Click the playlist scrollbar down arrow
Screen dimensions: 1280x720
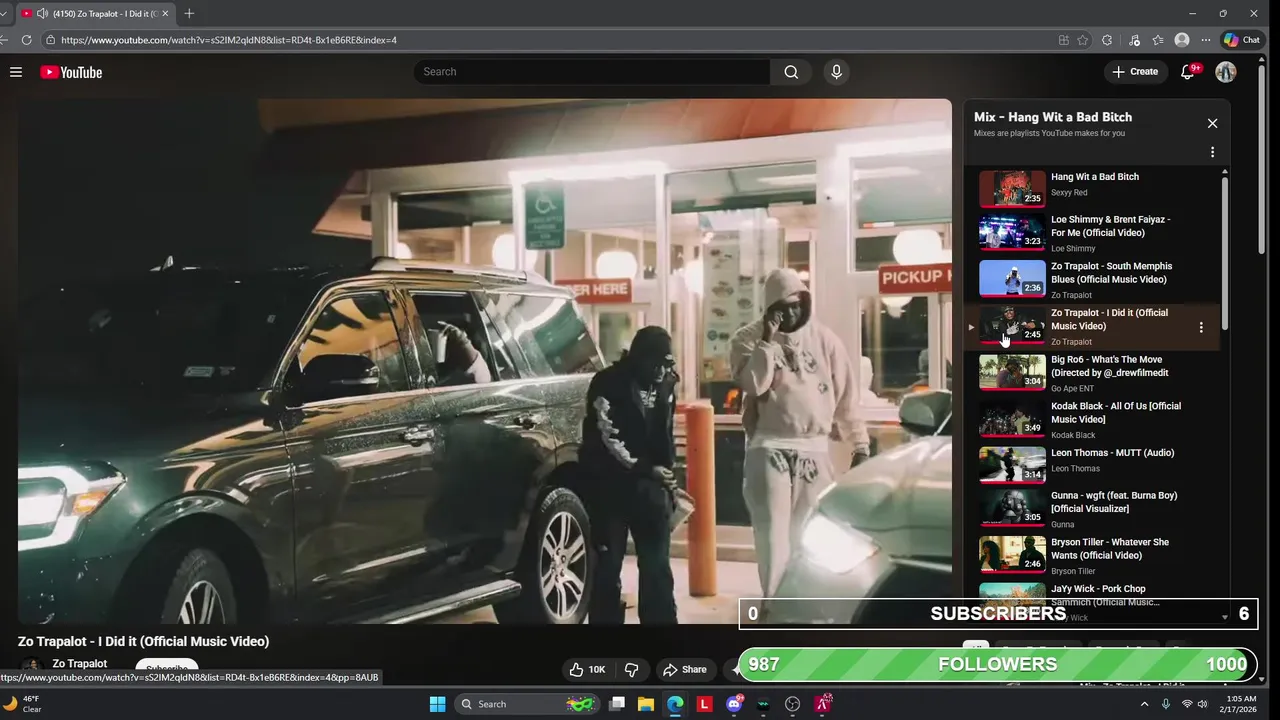tap(1225, 617)
